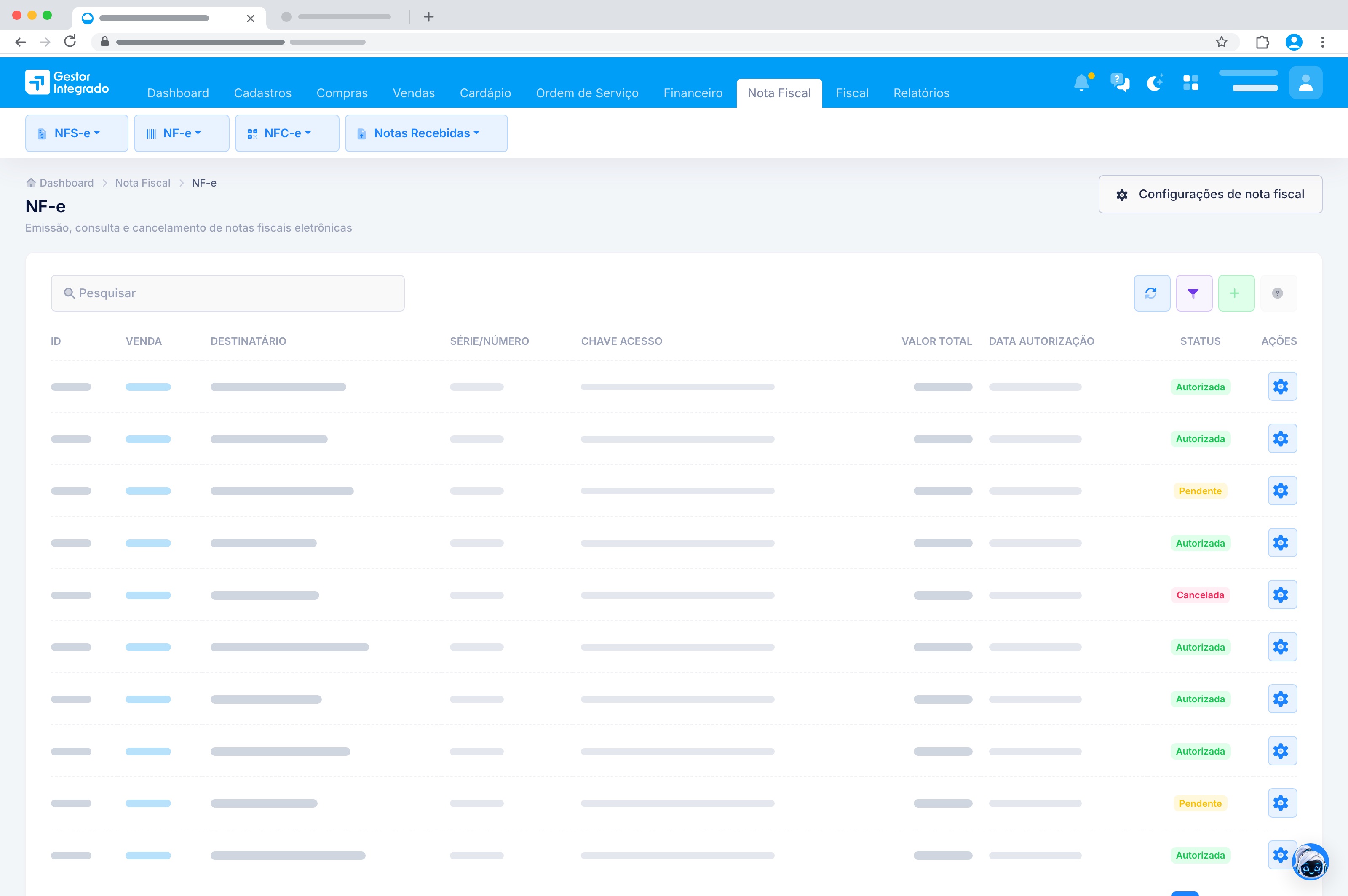This screenshot has height=896, width=1348.
Task: Open the user profile avatar in app header
Action: point(1305,82)
